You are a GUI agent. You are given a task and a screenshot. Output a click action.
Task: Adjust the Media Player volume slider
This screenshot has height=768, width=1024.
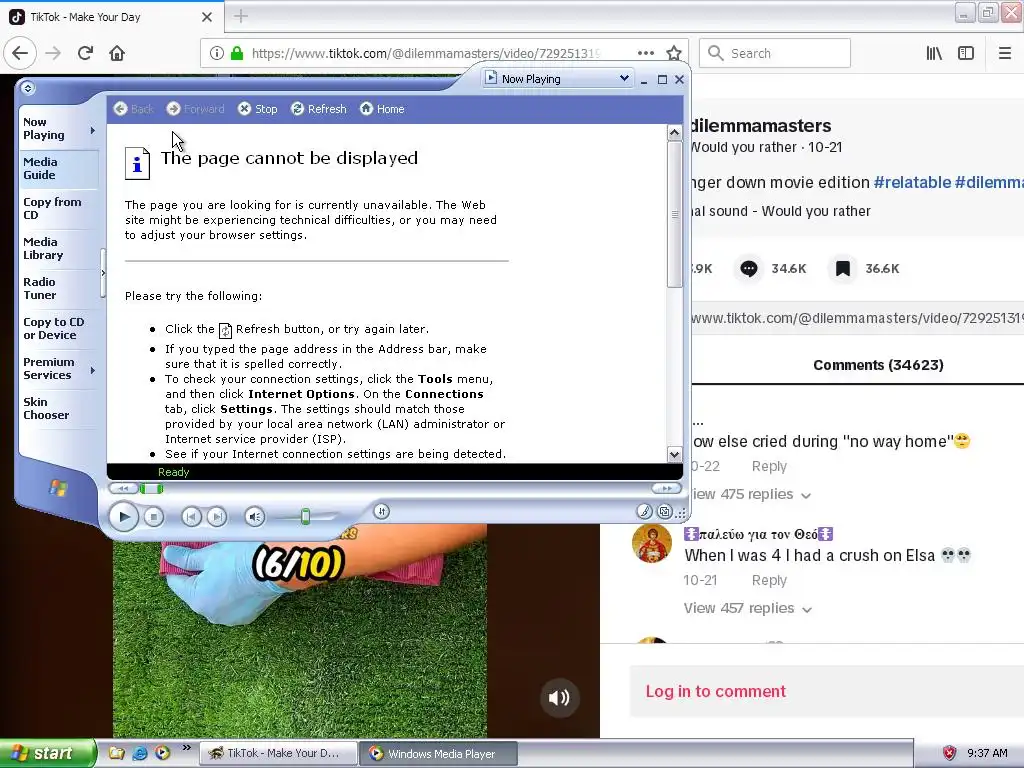click(x=305, y=517)
